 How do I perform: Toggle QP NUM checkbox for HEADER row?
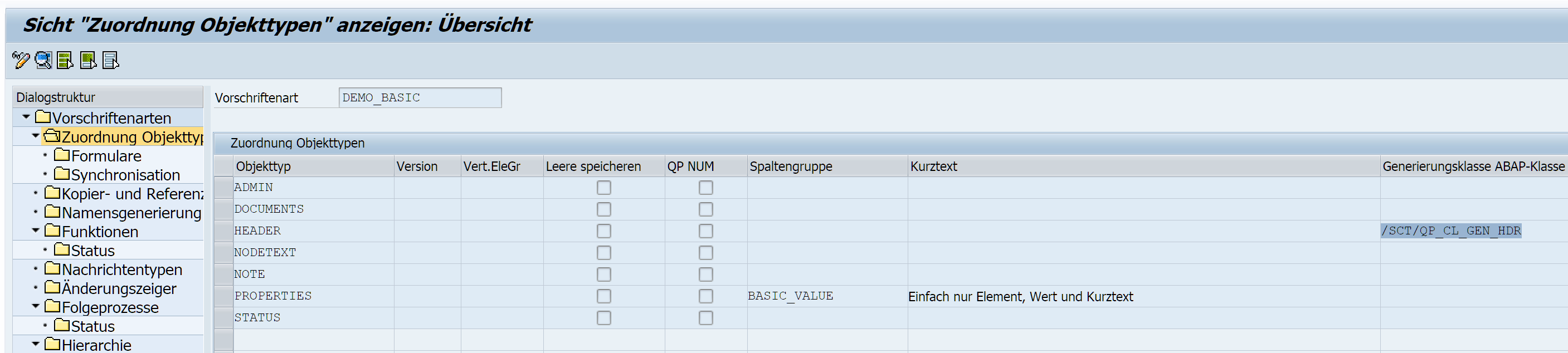coord(705,231)
